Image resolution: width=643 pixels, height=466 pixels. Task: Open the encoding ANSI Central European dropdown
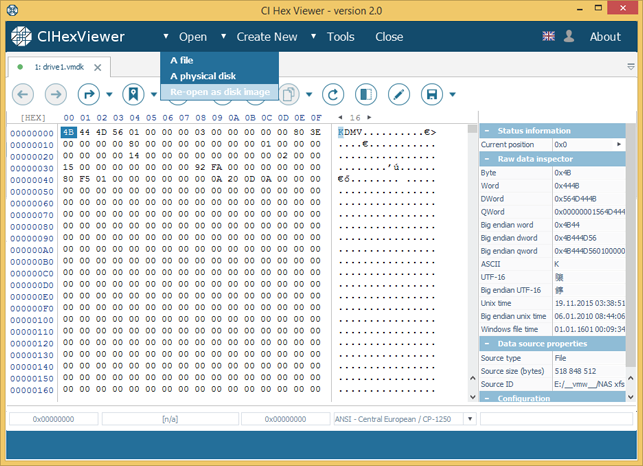[470, 419]
